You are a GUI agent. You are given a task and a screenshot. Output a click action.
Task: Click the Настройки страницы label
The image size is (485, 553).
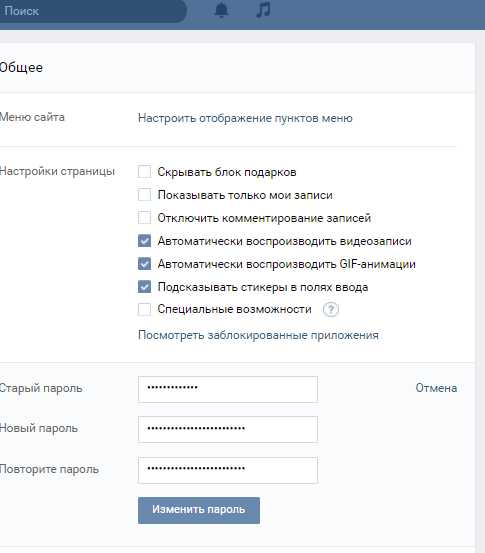click(57, 171)
